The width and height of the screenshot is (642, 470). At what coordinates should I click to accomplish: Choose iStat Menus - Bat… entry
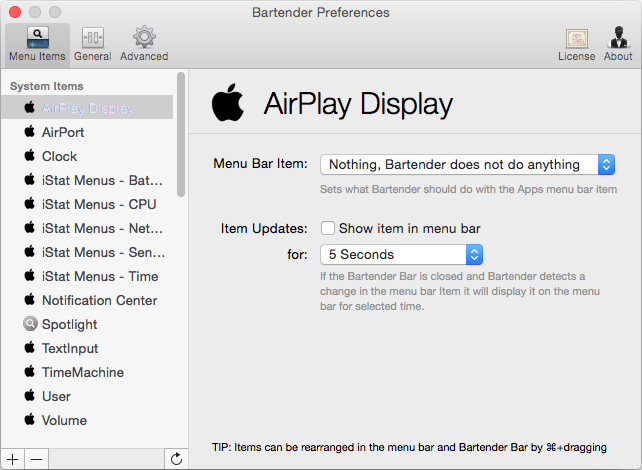(87, 180)
